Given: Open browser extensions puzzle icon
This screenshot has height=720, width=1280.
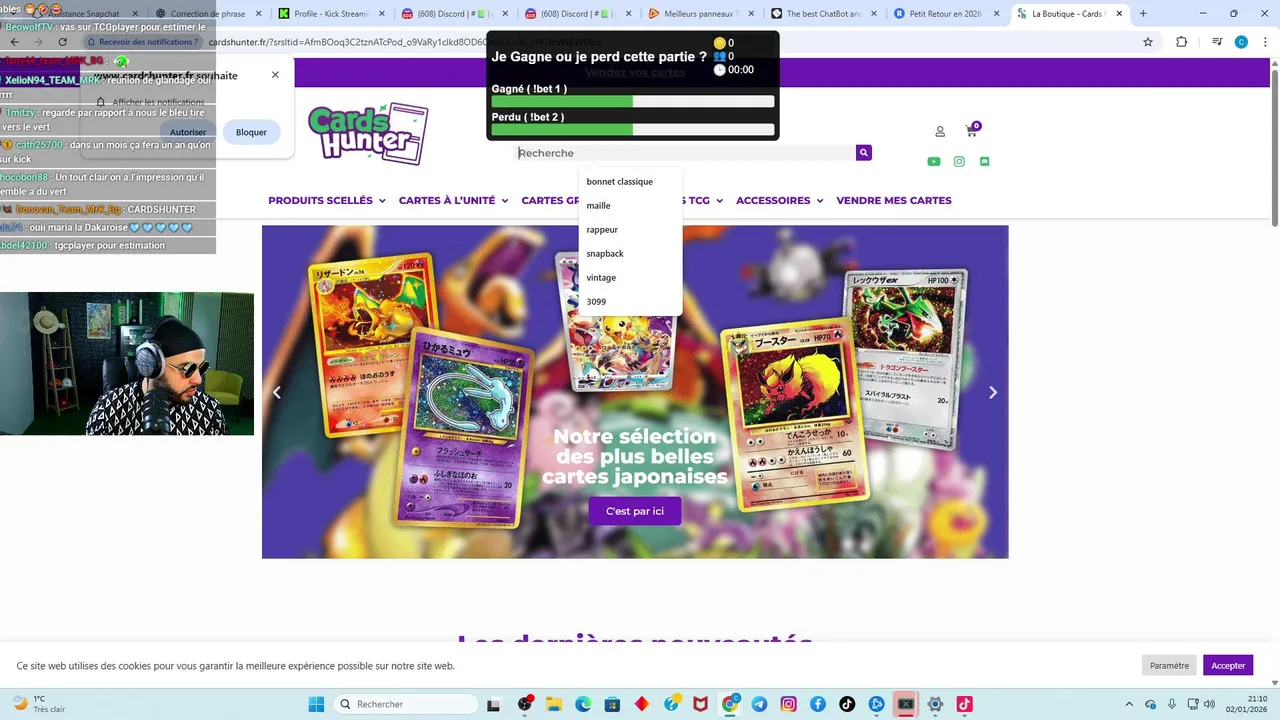Looking at the screenshot, I should (x=1182, y=42).
